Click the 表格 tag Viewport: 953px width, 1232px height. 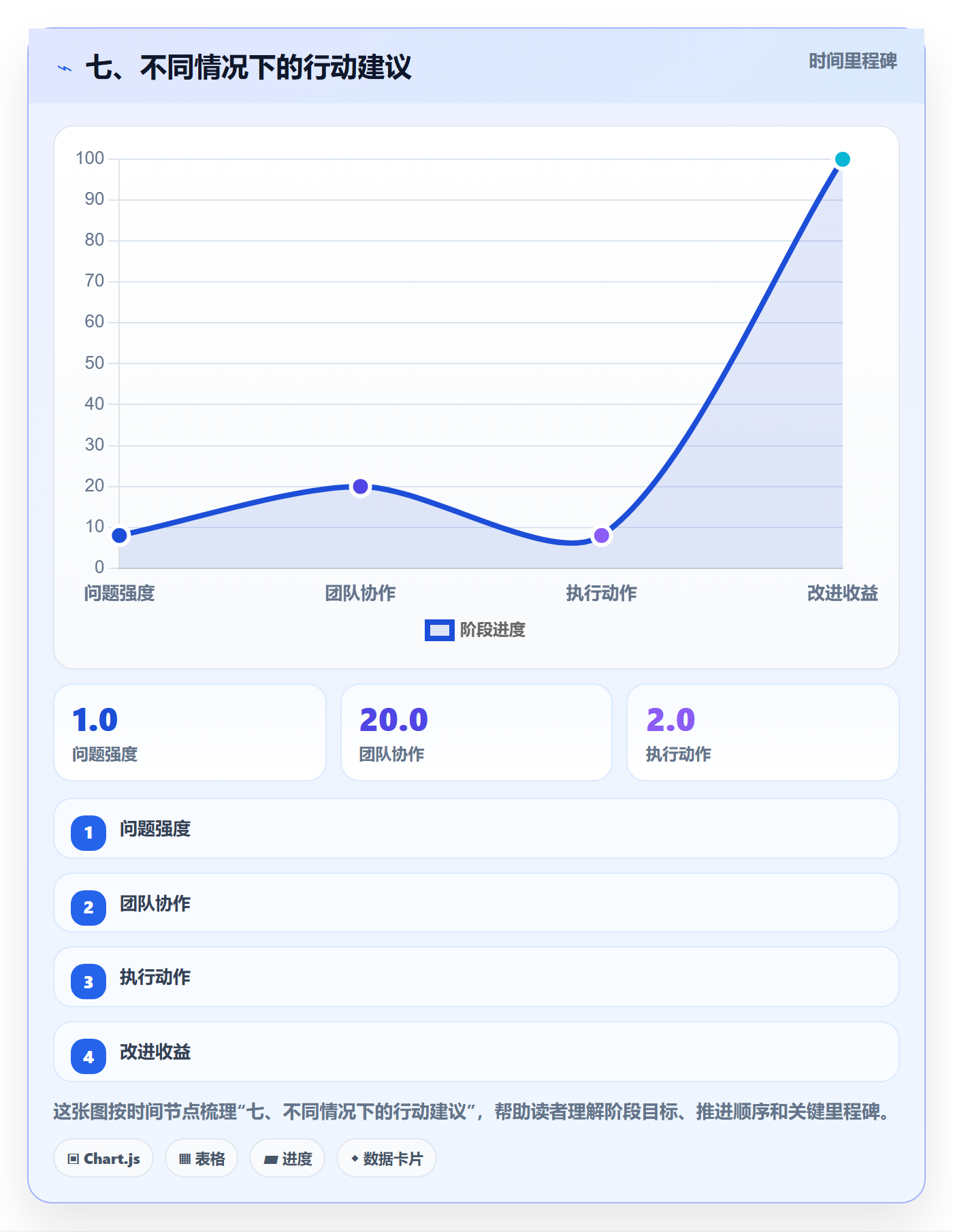point(201,1158)
